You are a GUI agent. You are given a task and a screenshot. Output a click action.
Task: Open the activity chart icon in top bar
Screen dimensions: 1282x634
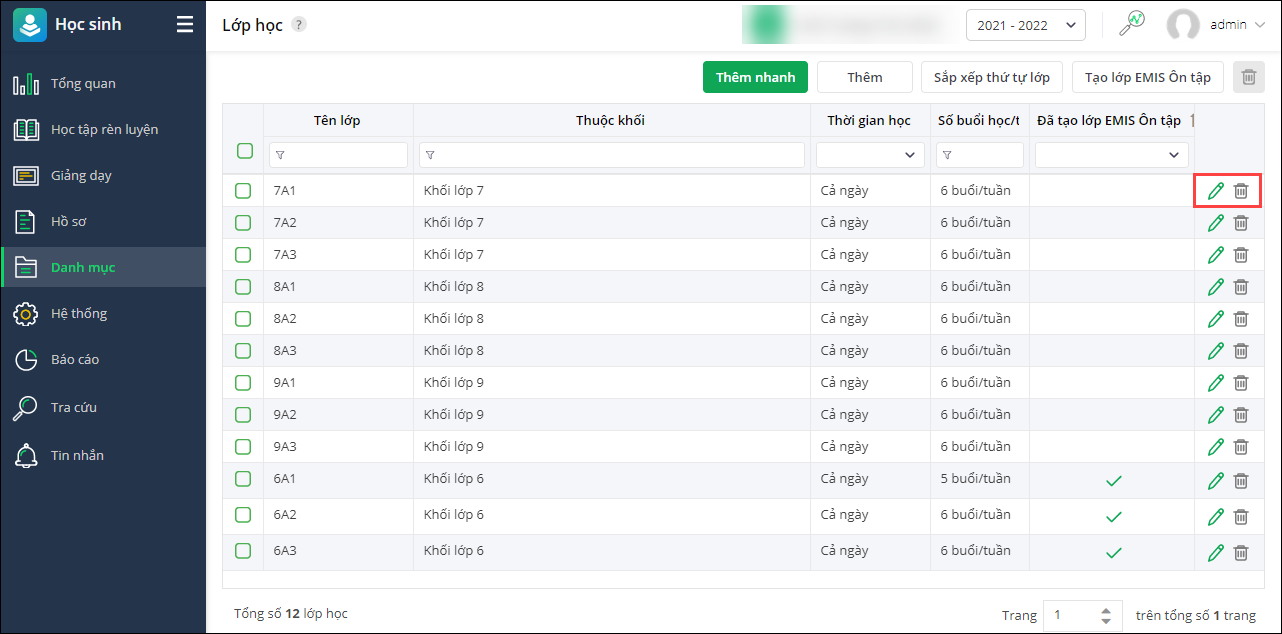(1131, 25)
